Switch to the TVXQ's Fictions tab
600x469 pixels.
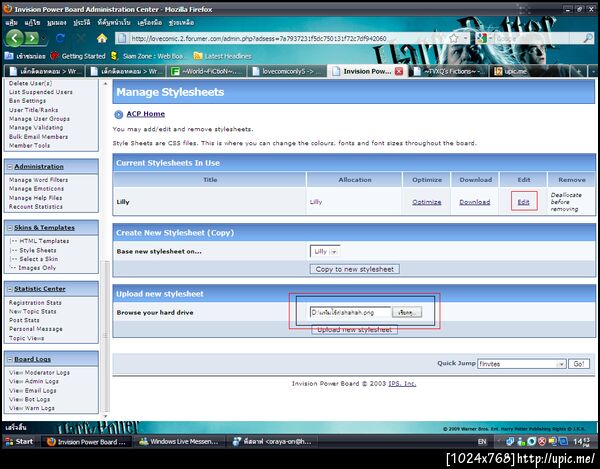pos(449,71)
